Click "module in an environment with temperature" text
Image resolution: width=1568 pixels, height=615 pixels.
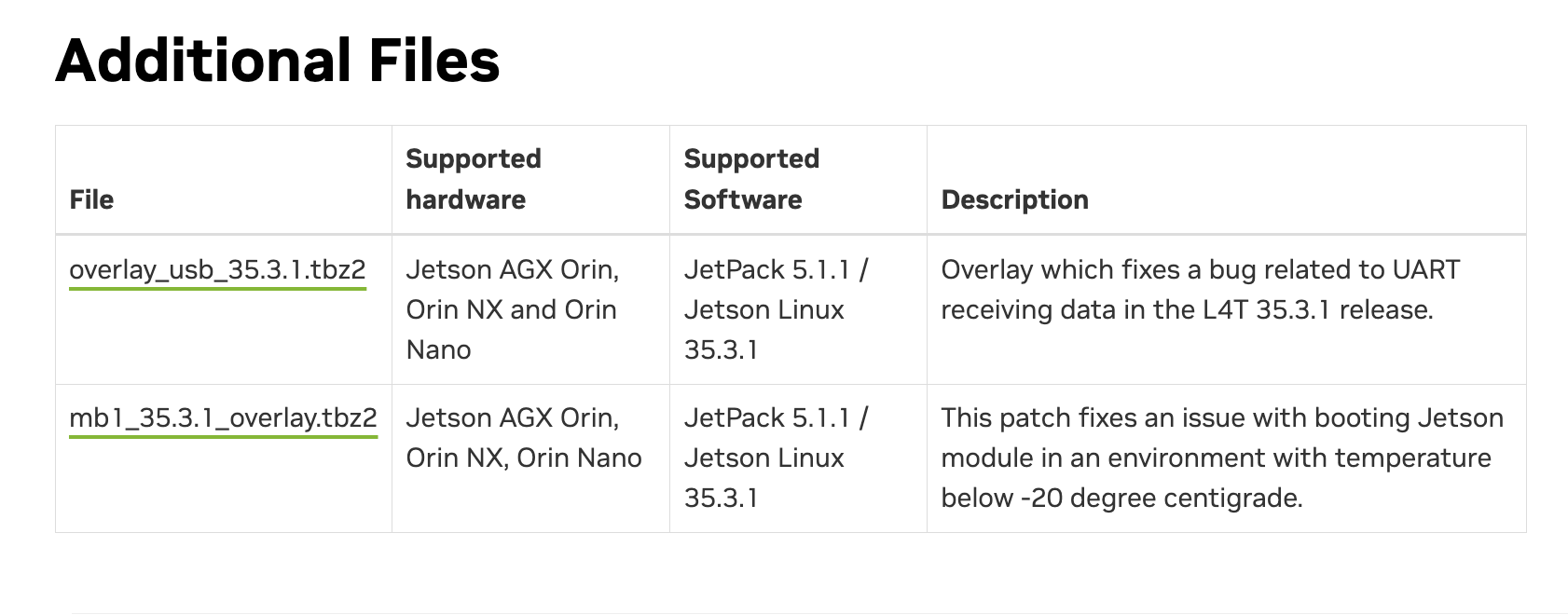[x=1216, y=458]
